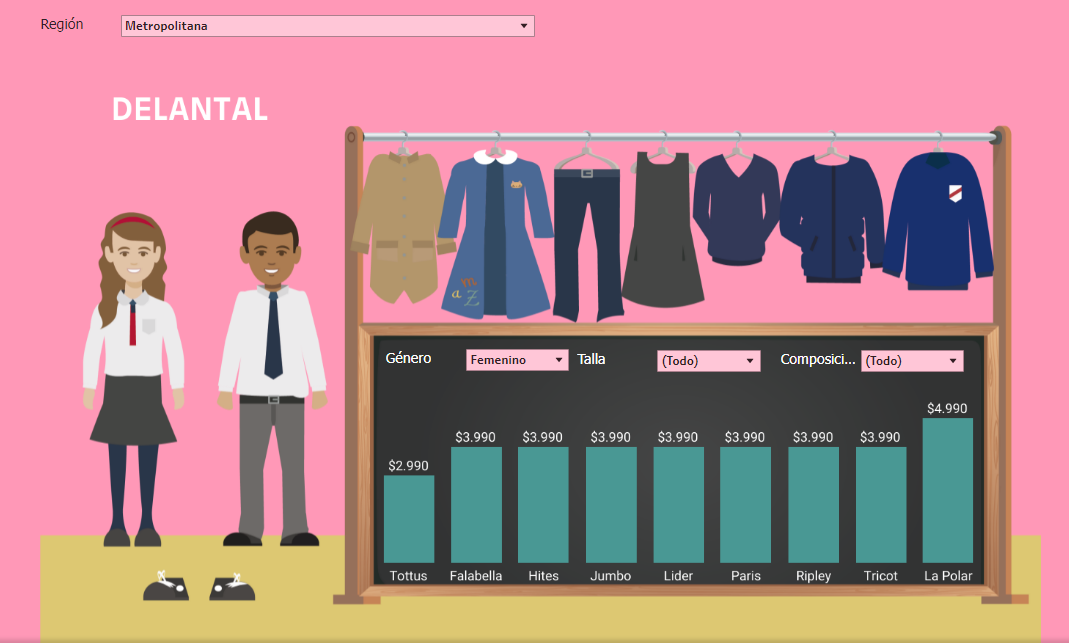
Task: Click the blue polar fleece with emblem
Action: click(937, 220)
